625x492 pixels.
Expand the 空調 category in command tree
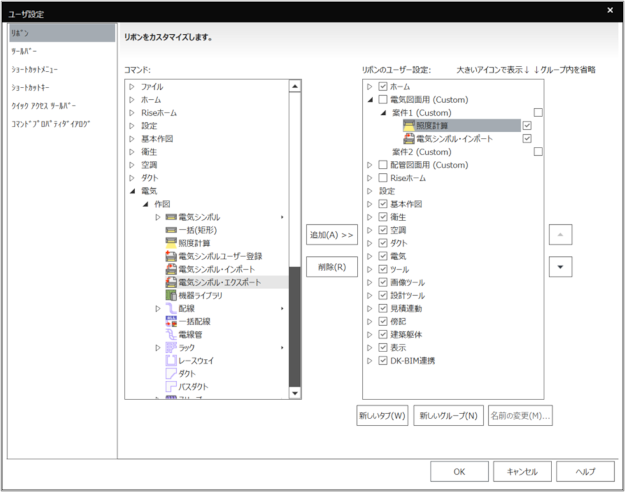pyautogui.click(x=131, y=165)
